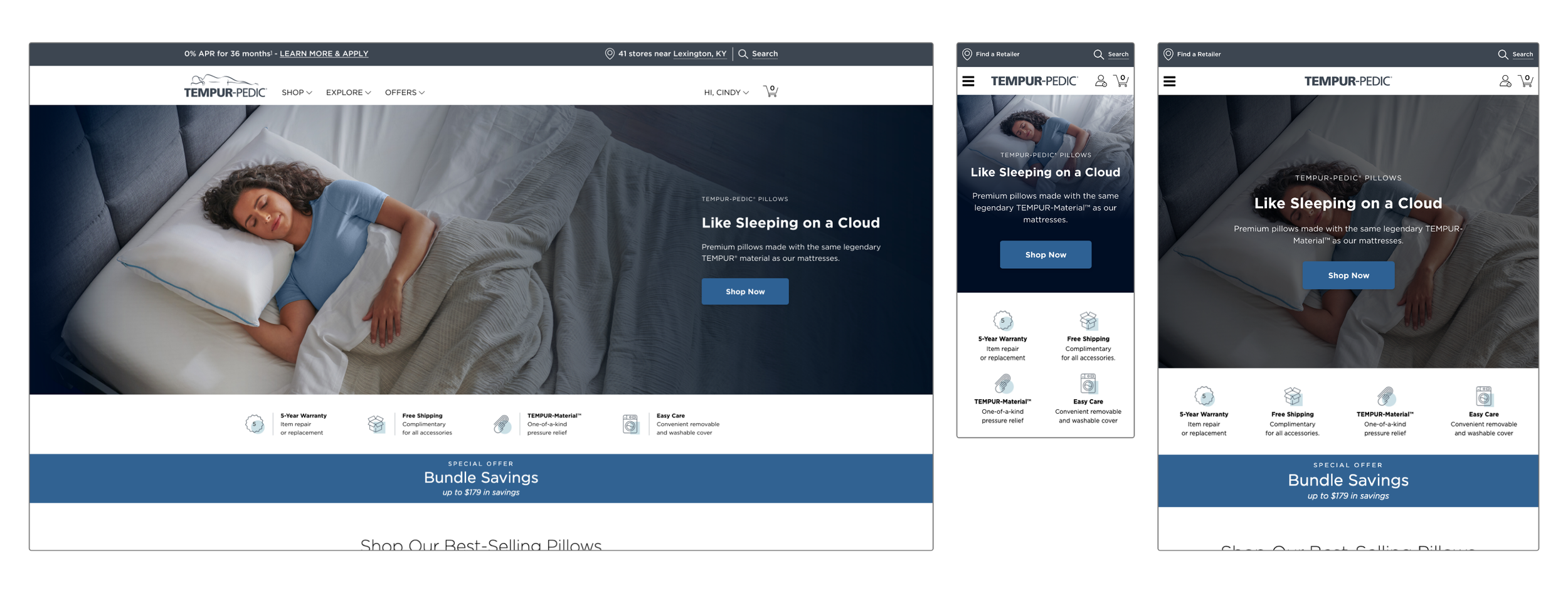Click search magnifier icon in tablet view
The image size is (1568, 593).
[1503, 55]
